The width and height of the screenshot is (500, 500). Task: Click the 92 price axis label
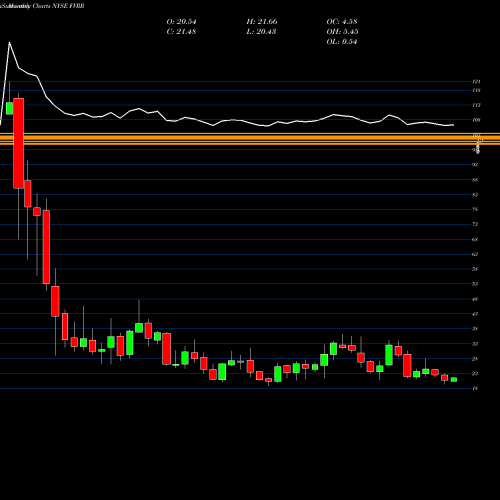coord(476,164)
